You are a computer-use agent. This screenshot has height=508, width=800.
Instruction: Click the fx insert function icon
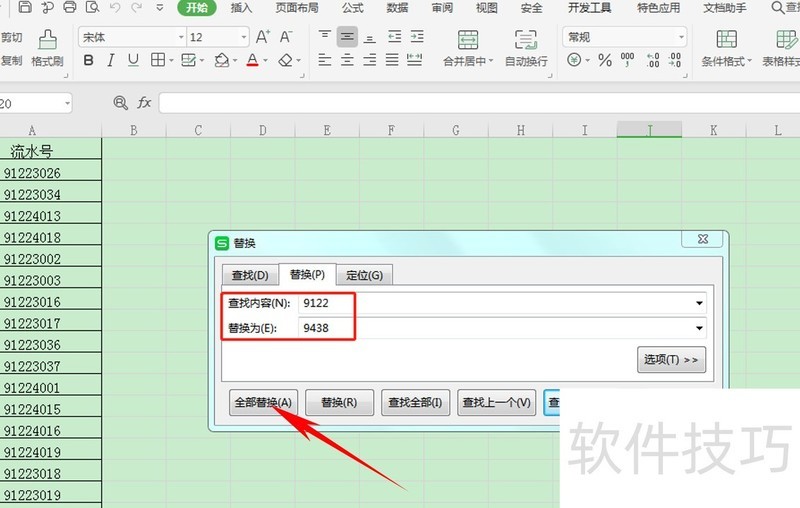click(x=144, y=103)
